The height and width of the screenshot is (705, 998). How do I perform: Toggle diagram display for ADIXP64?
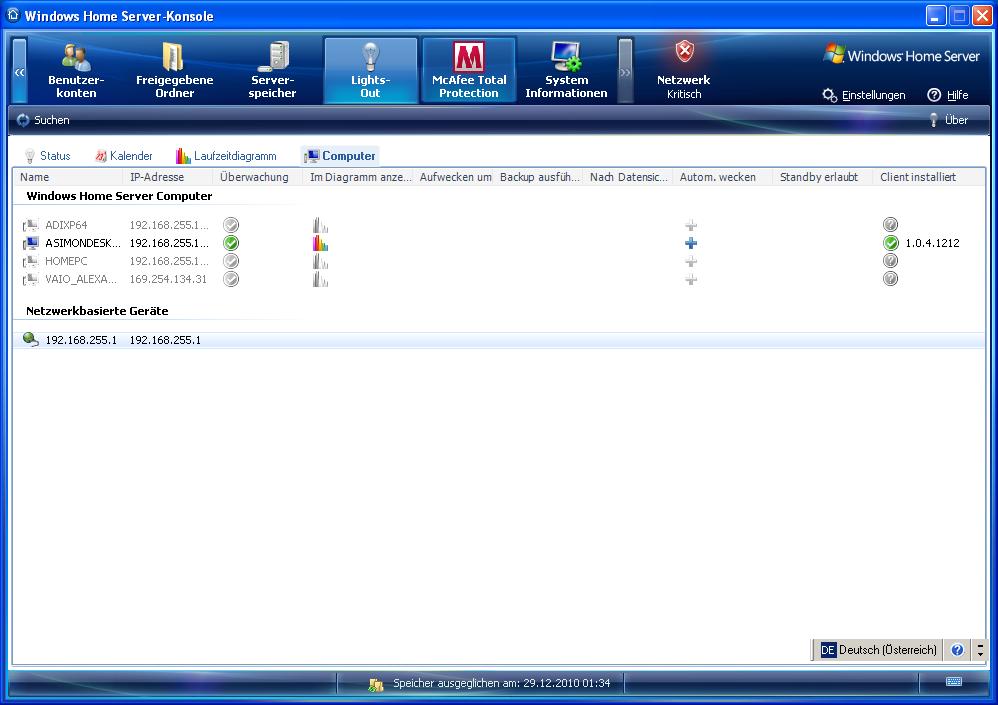point(320,225)
